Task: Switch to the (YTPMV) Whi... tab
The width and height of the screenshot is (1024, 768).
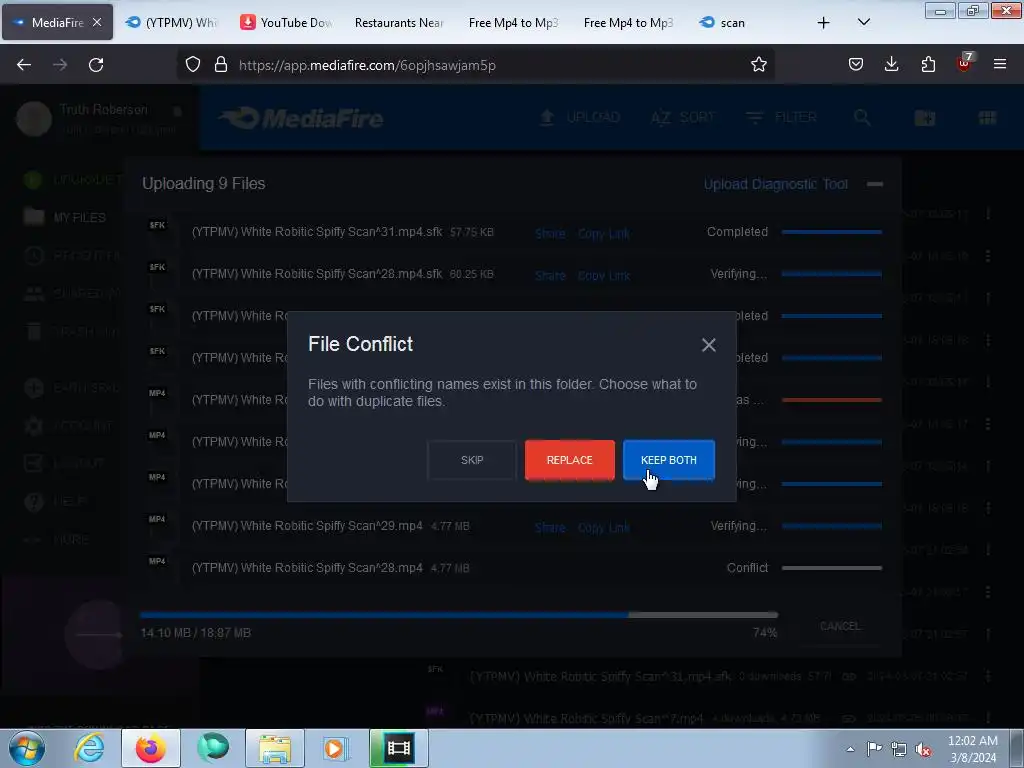Action: tap(172, 23)
